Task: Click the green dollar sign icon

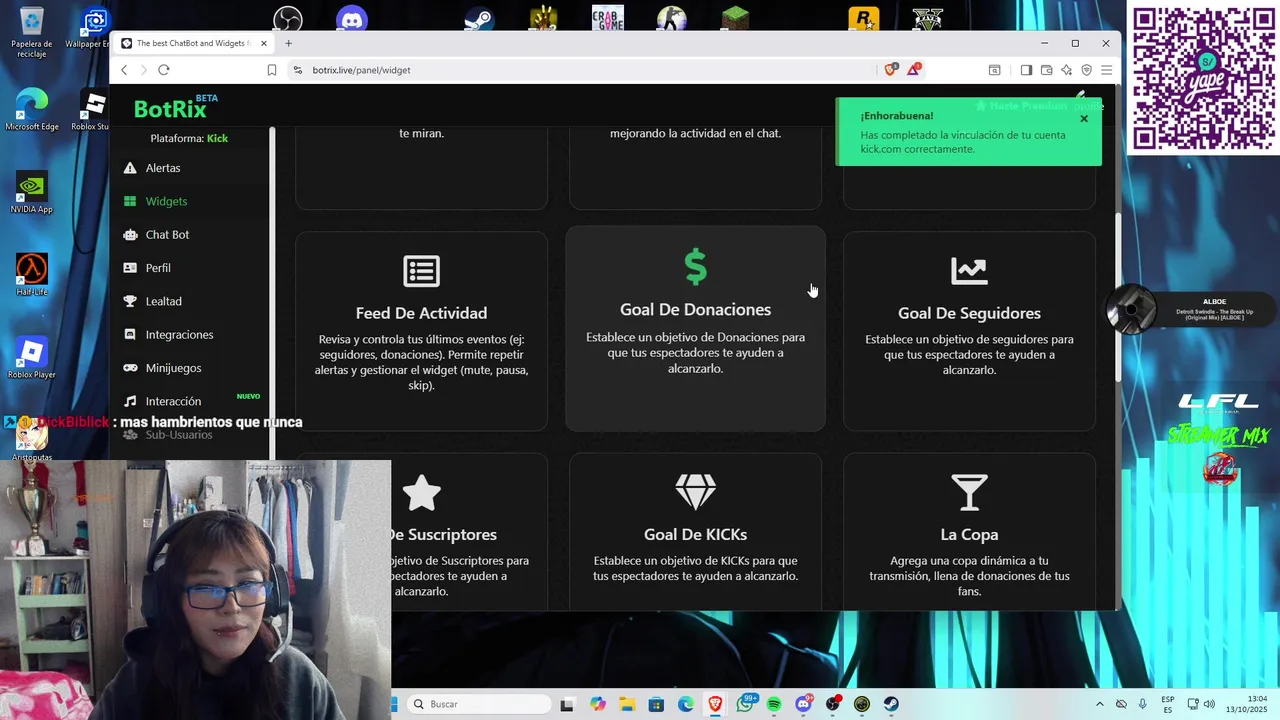Action: [x=695, y=267]
